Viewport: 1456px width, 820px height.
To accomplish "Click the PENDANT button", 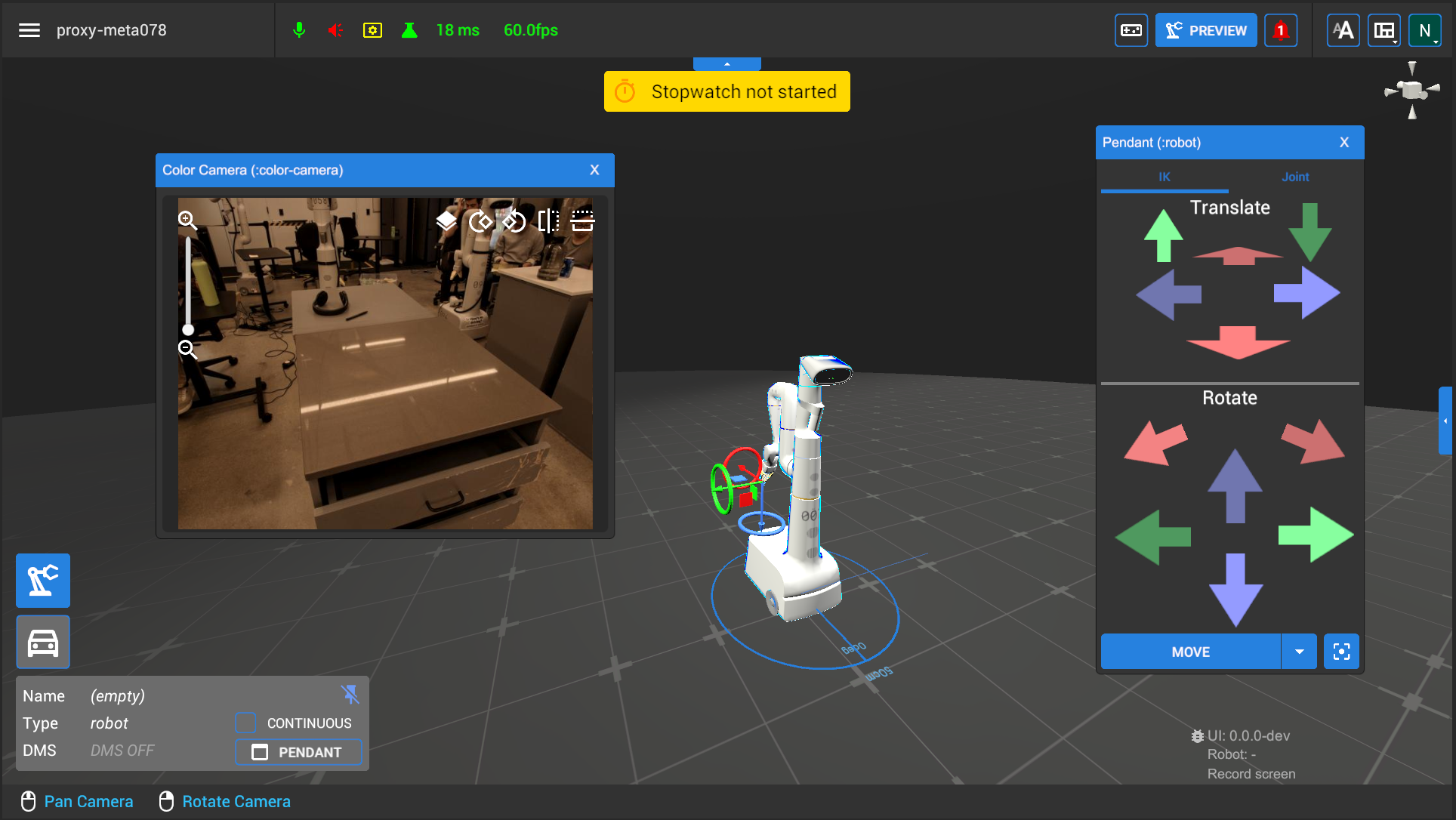I will point(298,752).
